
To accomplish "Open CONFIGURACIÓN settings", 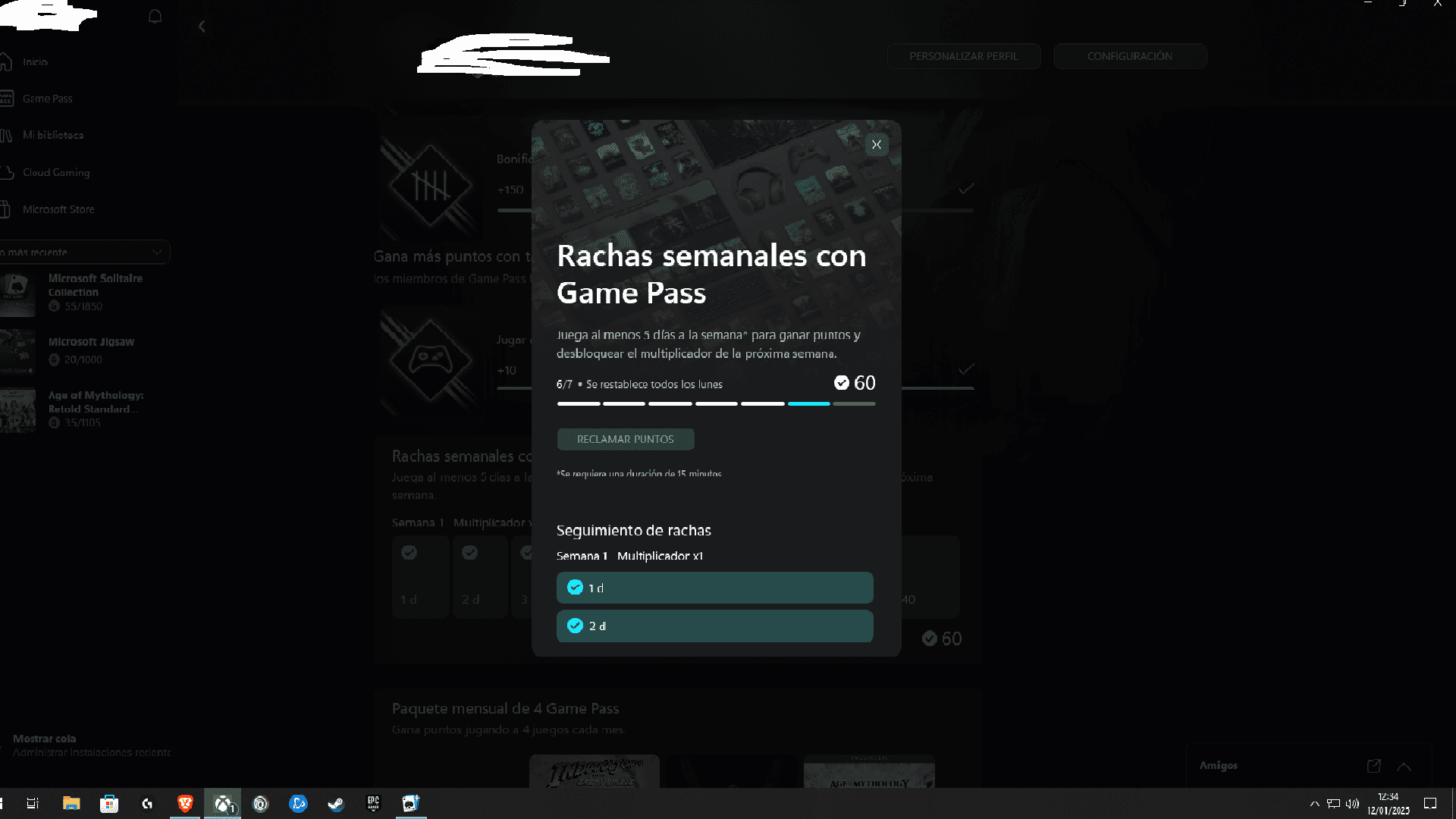I will pyautogui.click(x=1129, y=56).
